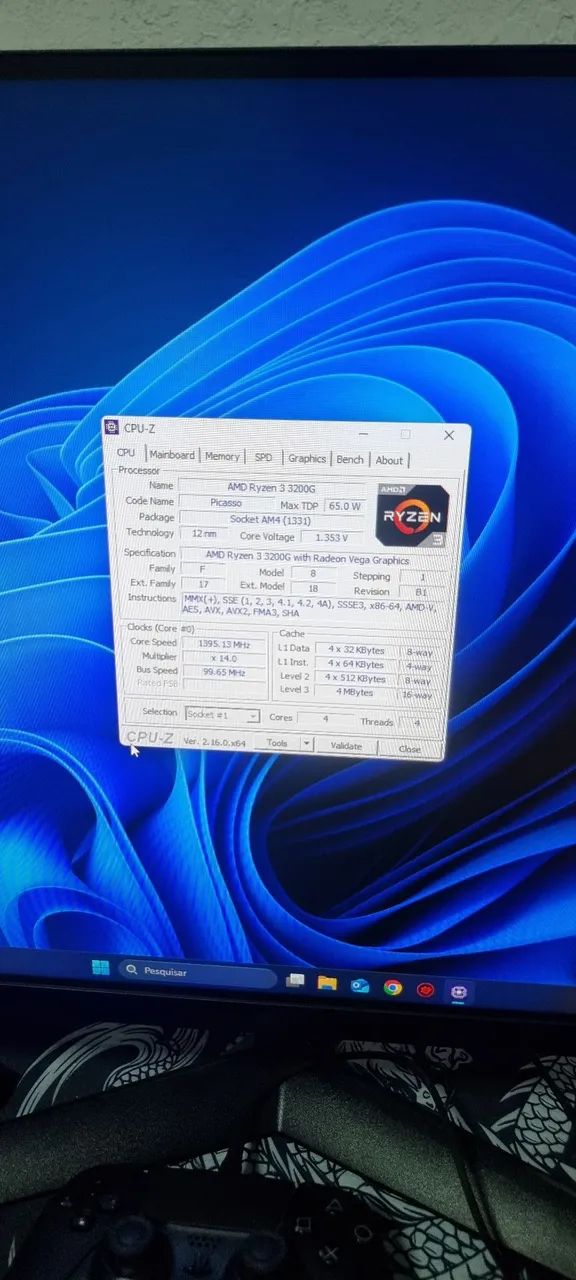The width and height of the screenshot is (576, 1280).
Task: Click the L1 Inst. value 4 x 64 KBytes
Action: point(356,663)
